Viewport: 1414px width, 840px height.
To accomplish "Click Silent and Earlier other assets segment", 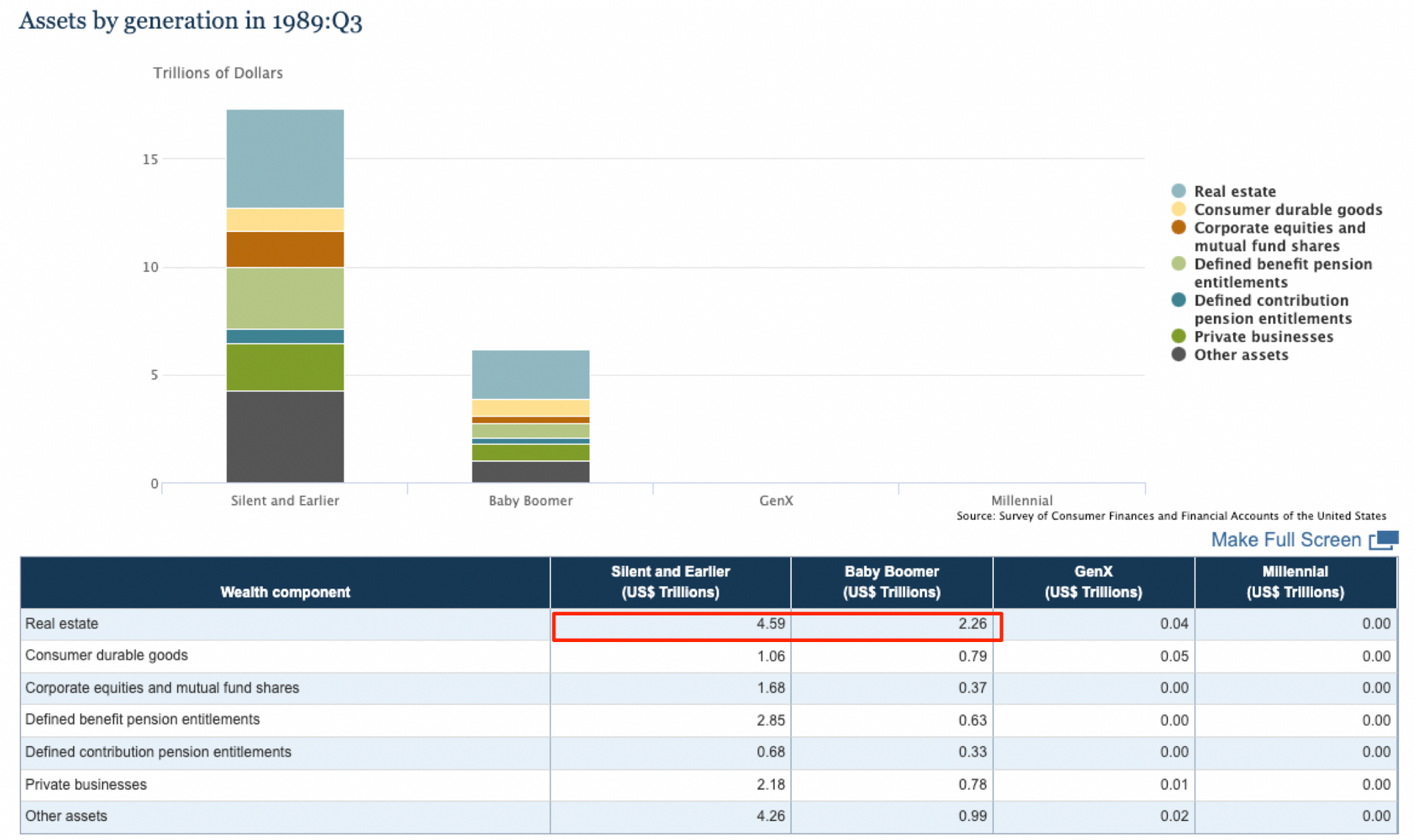I will click(x=285, y=436).
